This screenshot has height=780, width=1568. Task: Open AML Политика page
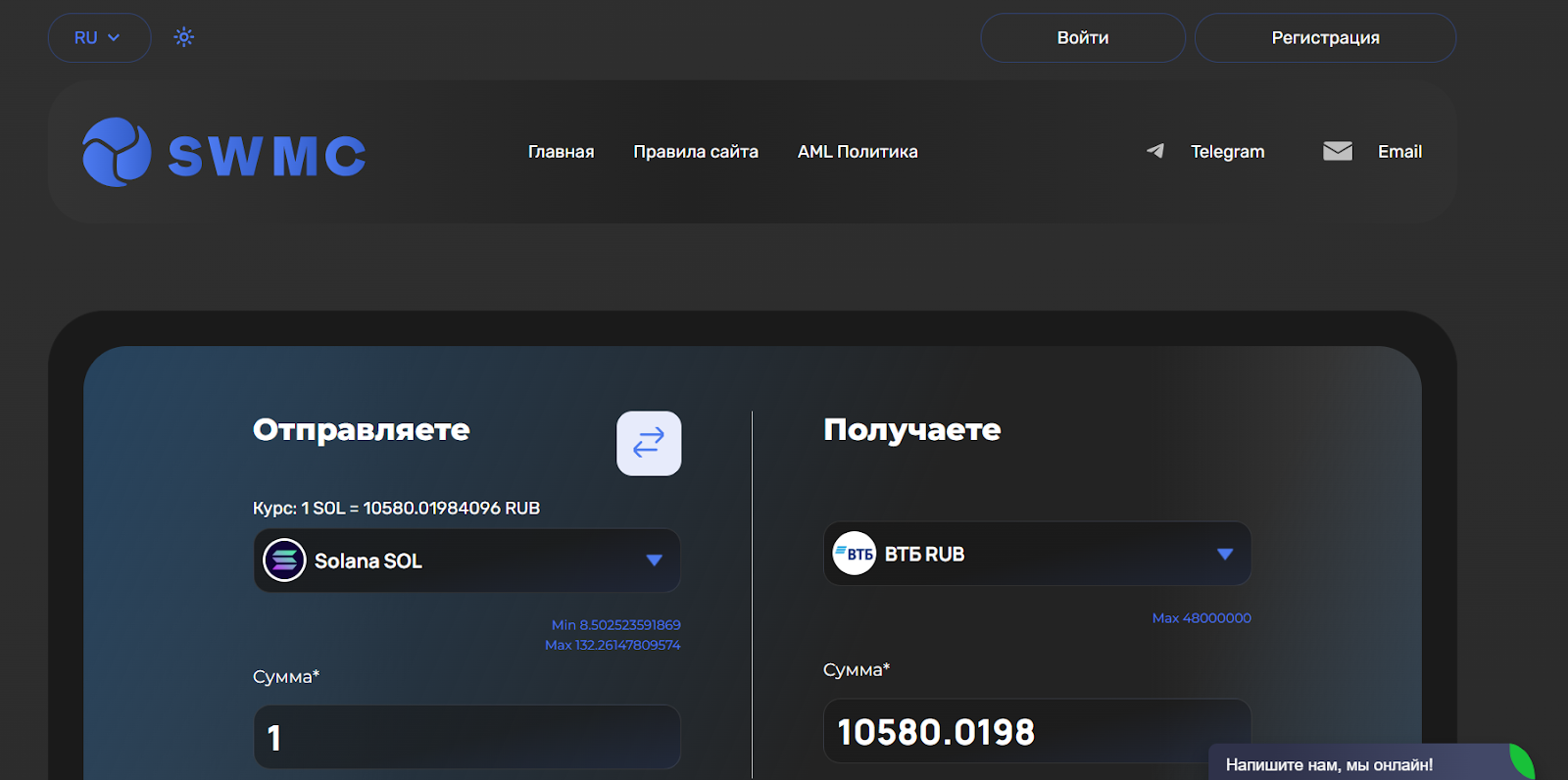pos(857,152)
